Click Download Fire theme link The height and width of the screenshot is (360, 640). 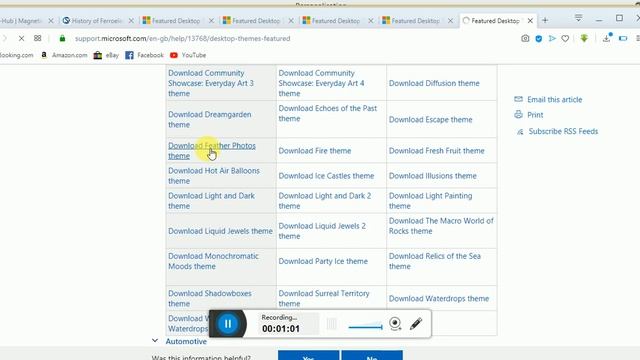tap(315, 151)
